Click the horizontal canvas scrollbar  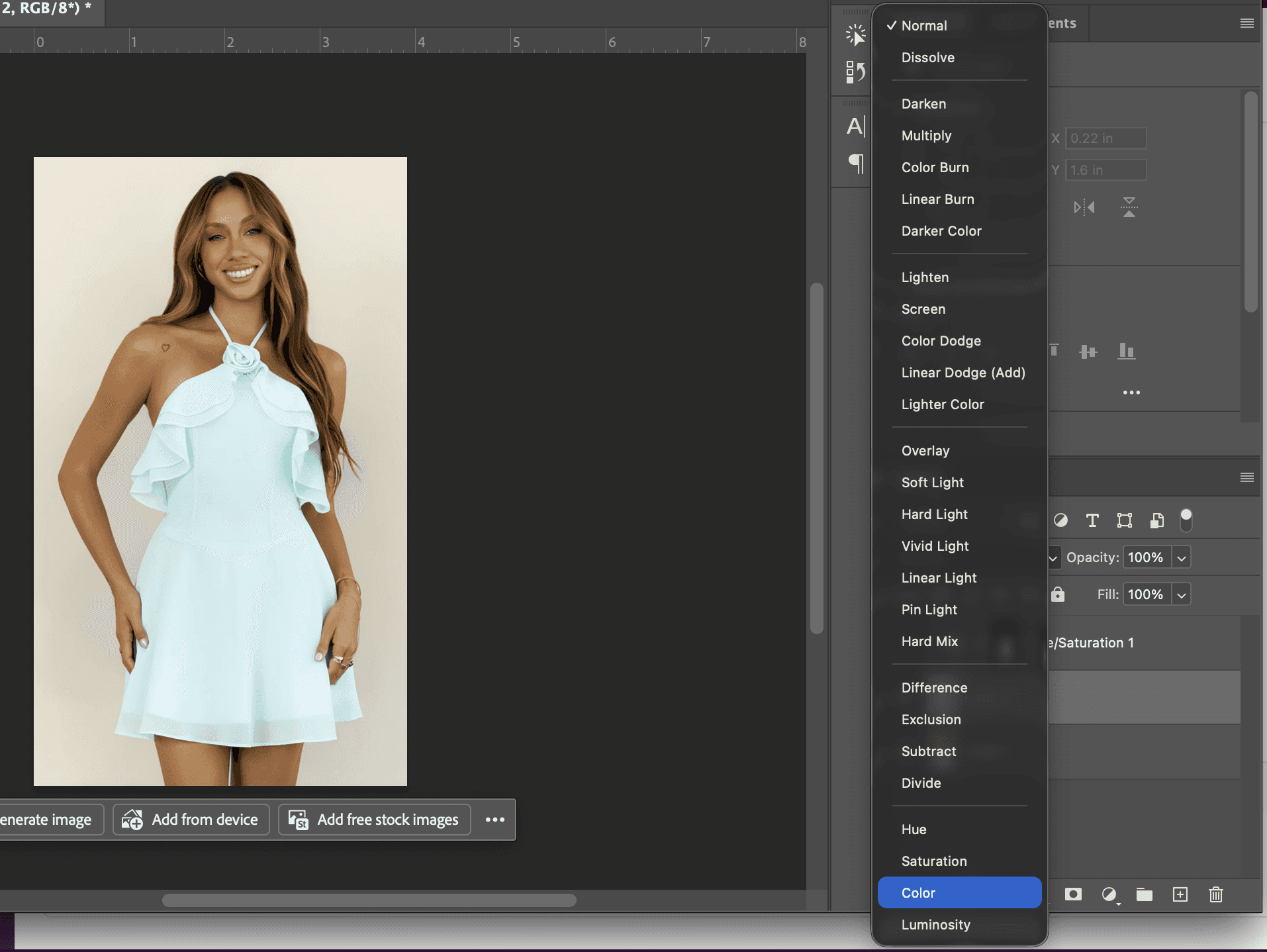pos(369,900)
